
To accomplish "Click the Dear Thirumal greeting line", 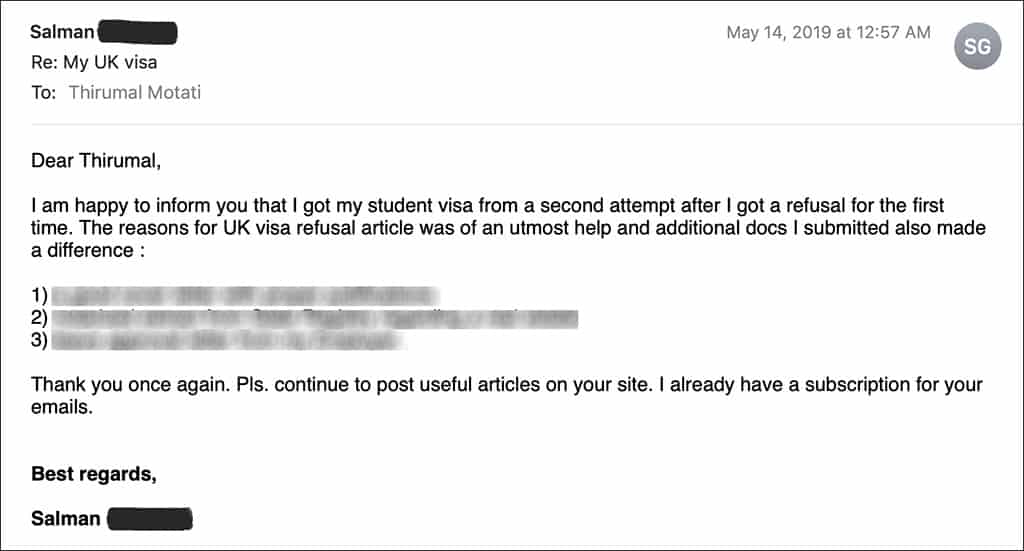I will [96, 161].
